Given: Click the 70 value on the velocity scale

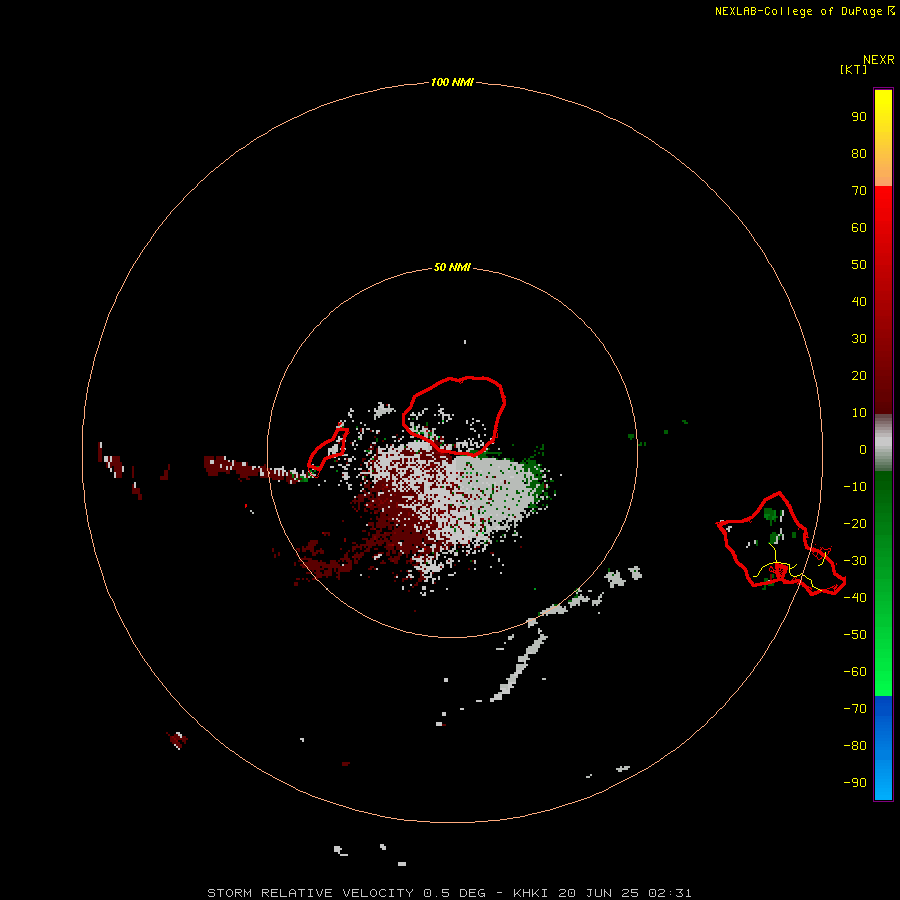Looking at the screenshot, I should pyautogui.click(x=859, y=191).
